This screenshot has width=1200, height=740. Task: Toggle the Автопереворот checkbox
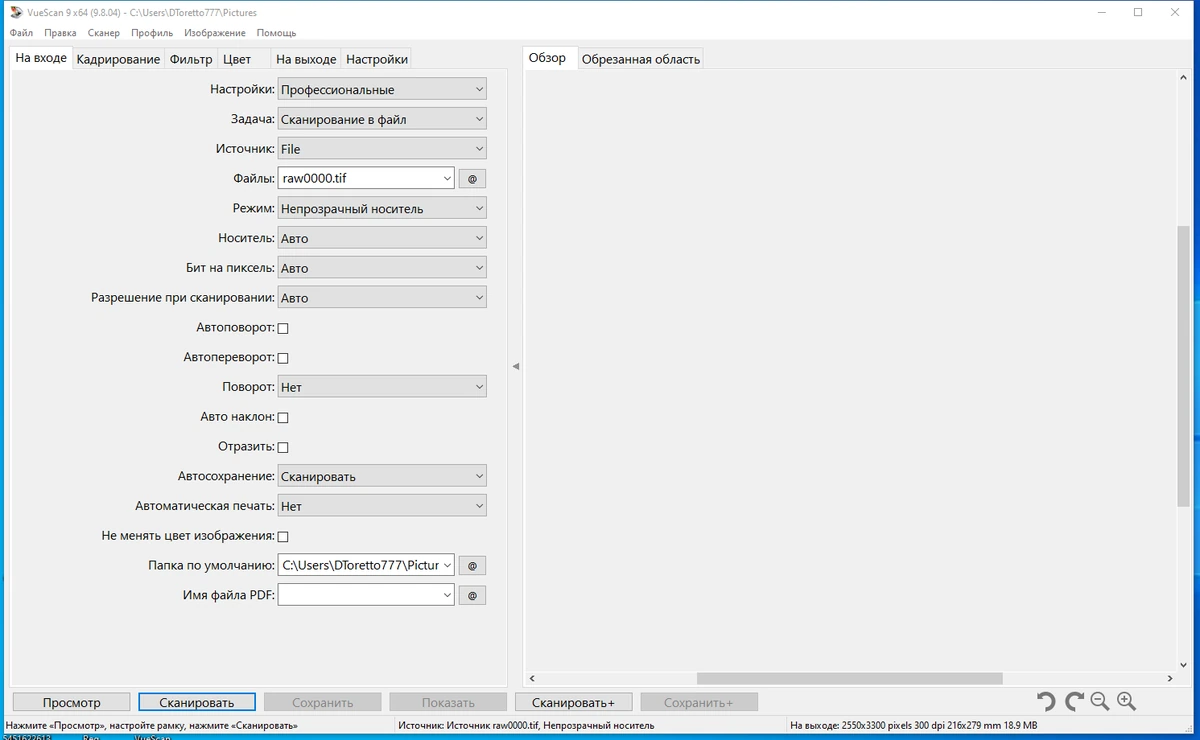click(283, 358)
